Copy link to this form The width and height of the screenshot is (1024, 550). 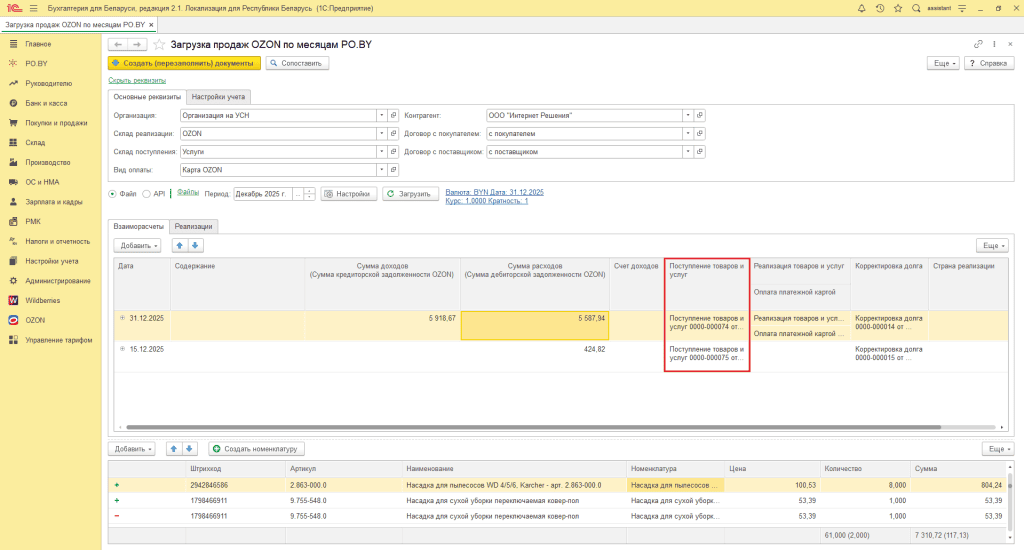point(978,44)
